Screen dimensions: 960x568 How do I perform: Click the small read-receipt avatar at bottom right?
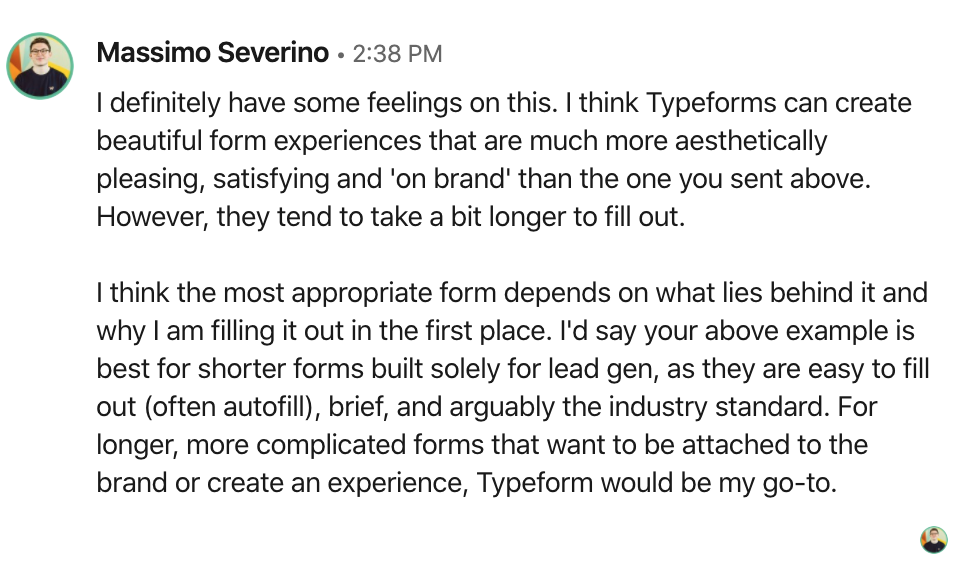pos(933,540)
